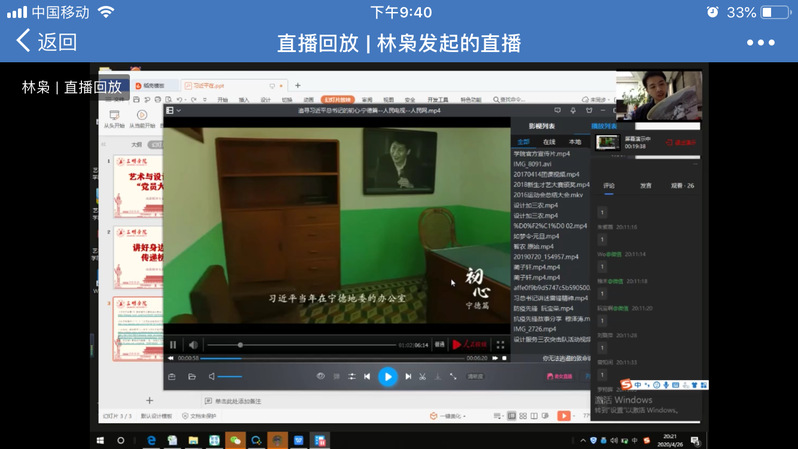Open a new WPS document tab

pyautogui.click(x=298, y=86)
